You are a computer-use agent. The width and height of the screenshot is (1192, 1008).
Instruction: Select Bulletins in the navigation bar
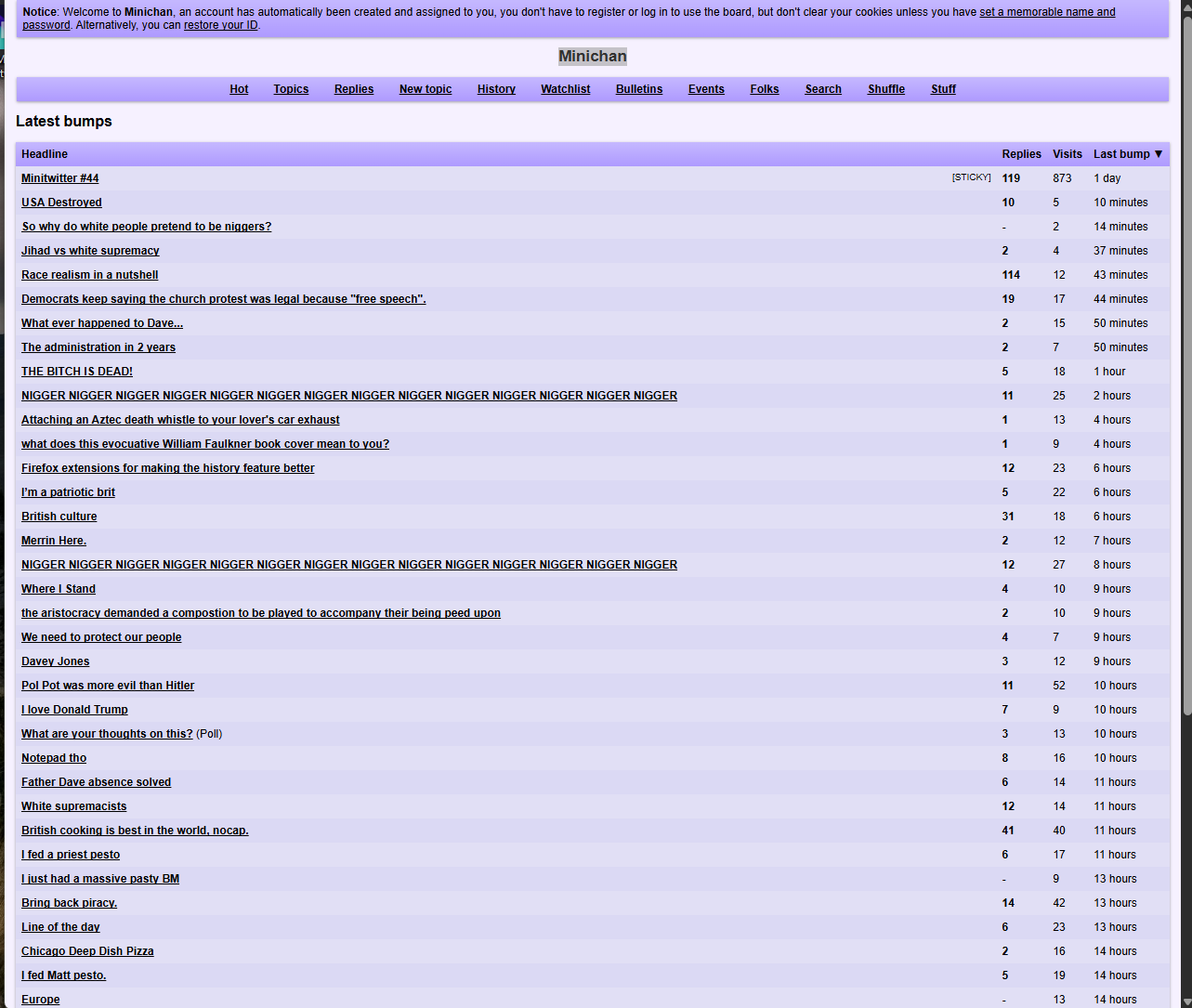click(639, 89)
